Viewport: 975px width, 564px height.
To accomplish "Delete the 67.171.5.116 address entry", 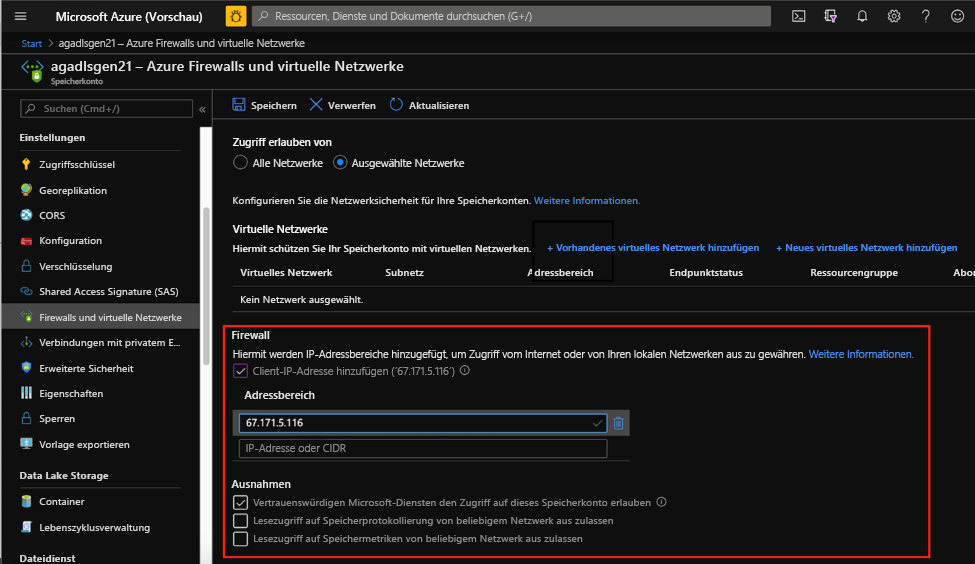I will click(x=618, y=423).
